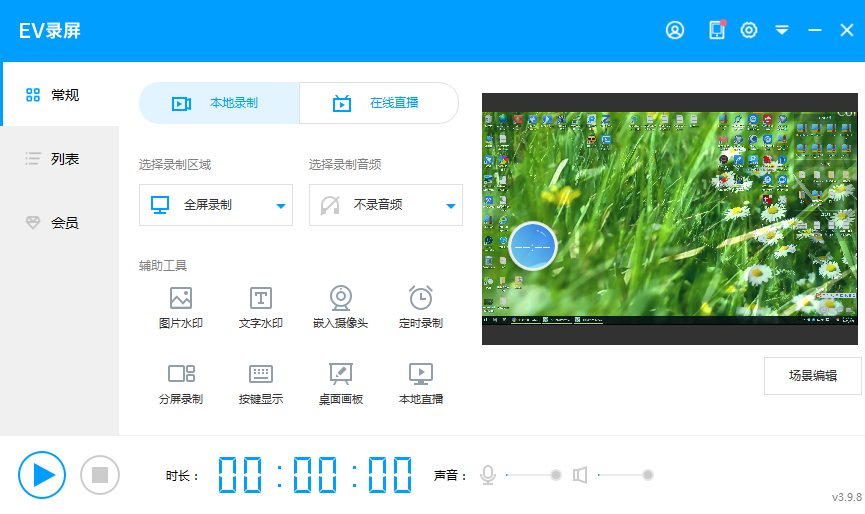This screenshot has width=865, height=514.
Task: Switch to the 列表 list tab
Action: coord(60,159)
